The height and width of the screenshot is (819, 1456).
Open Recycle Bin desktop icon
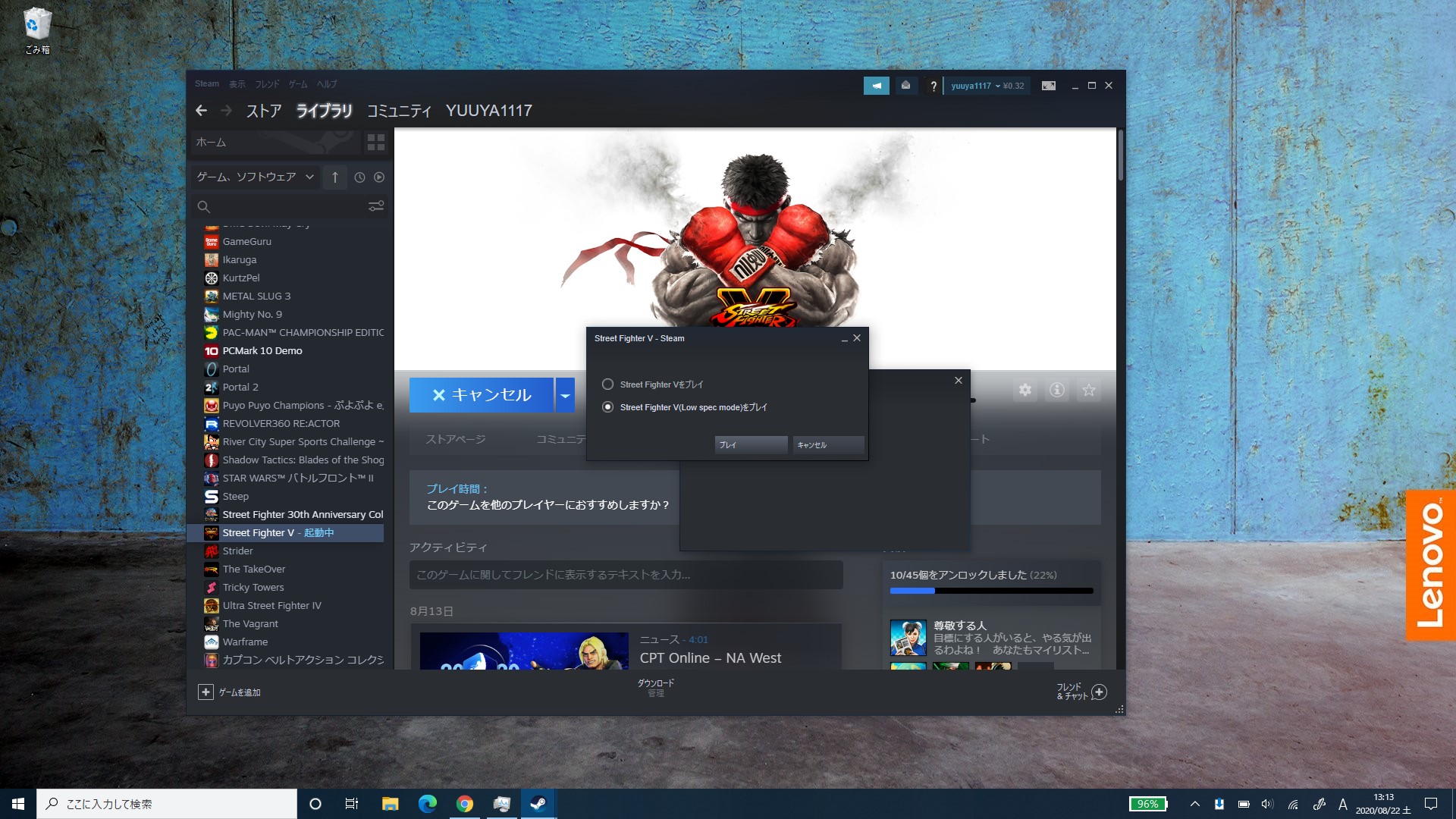pyautogui.click(x=37, y=31)
